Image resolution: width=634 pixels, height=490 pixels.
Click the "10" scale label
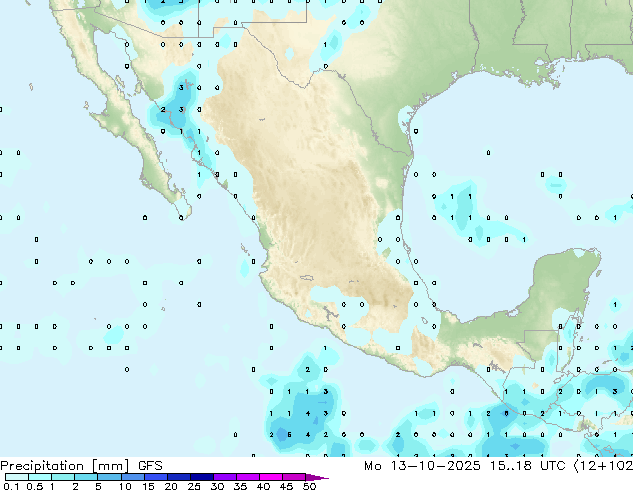point(125,486)
